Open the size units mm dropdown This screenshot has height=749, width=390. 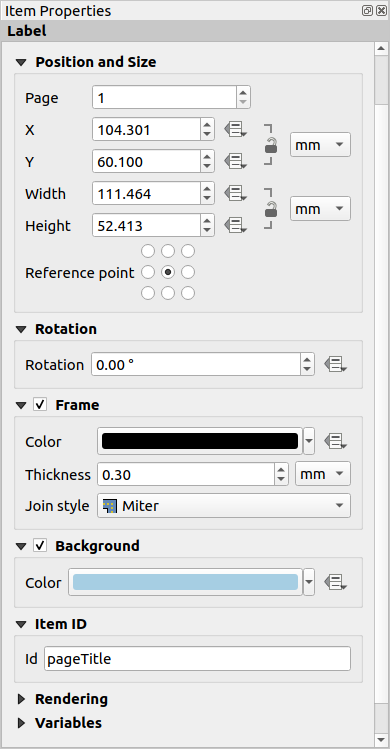pyautogui.click(x=320, y=209)
